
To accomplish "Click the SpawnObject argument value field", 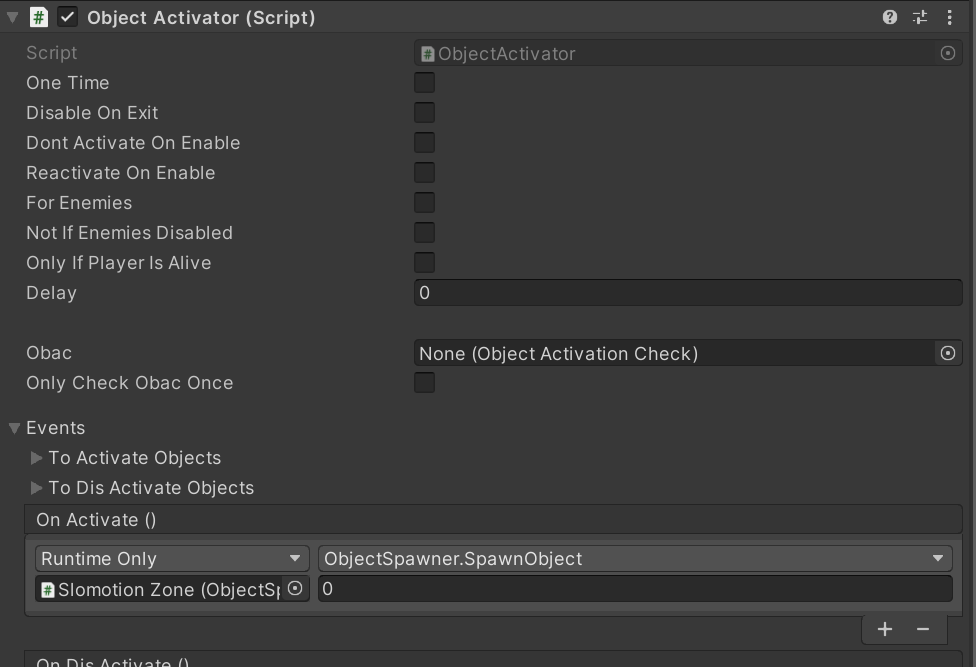I will pos(634,589).
